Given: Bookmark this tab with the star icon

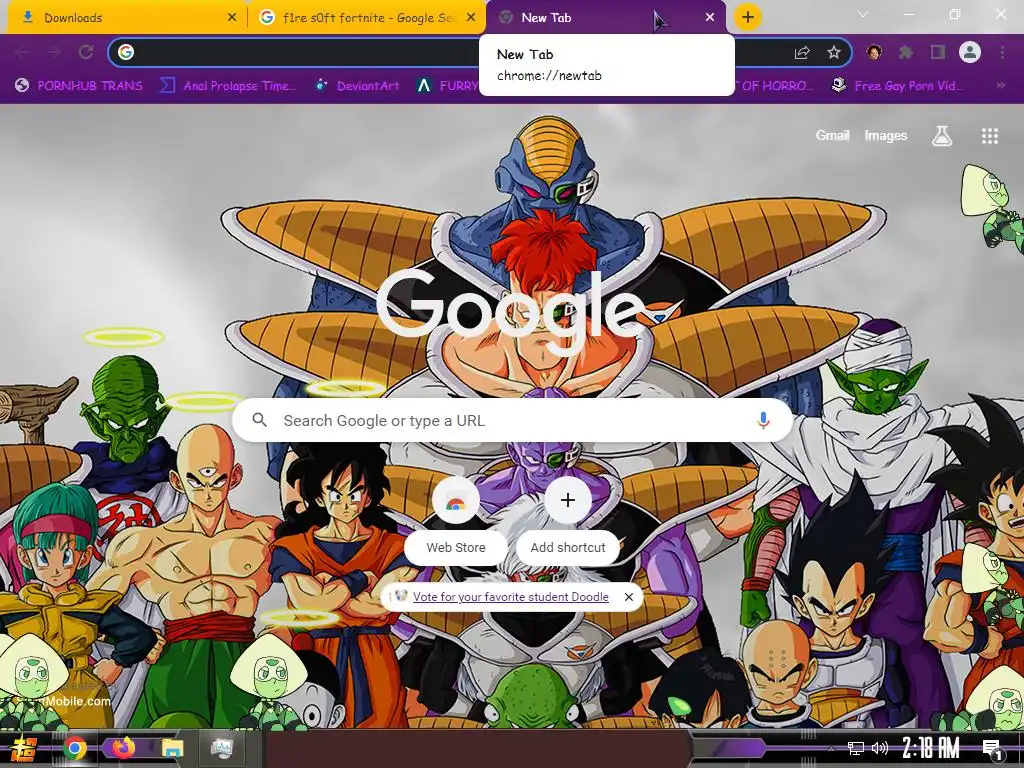Looking at the screenshot, I should [x=834, y=52].
